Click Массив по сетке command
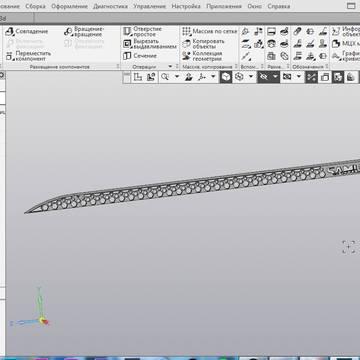This screenshot has width=360, height=360. tap(210, 31)
